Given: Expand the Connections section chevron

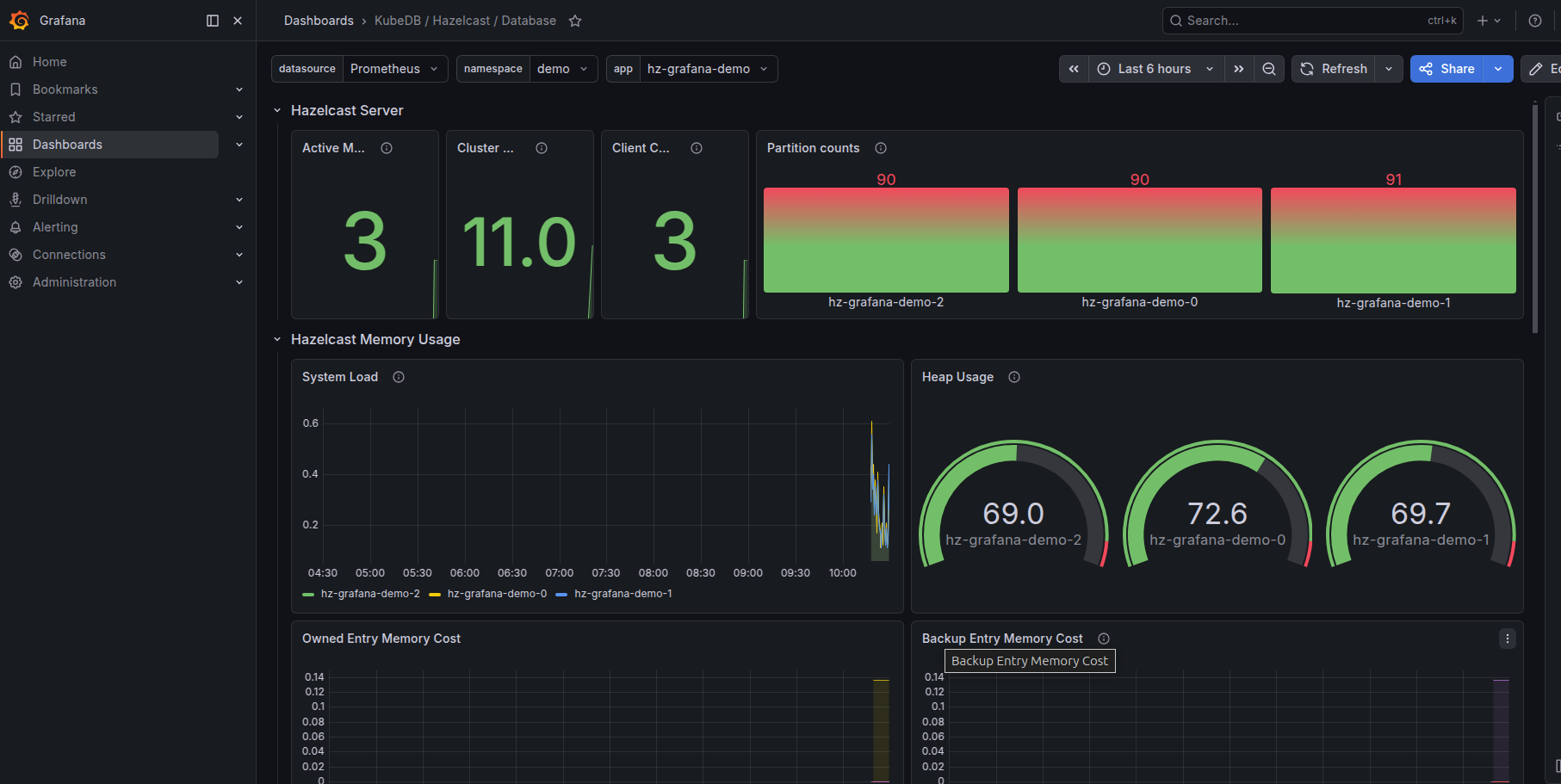Looking at the screenshot, I should tap(239, 255).
